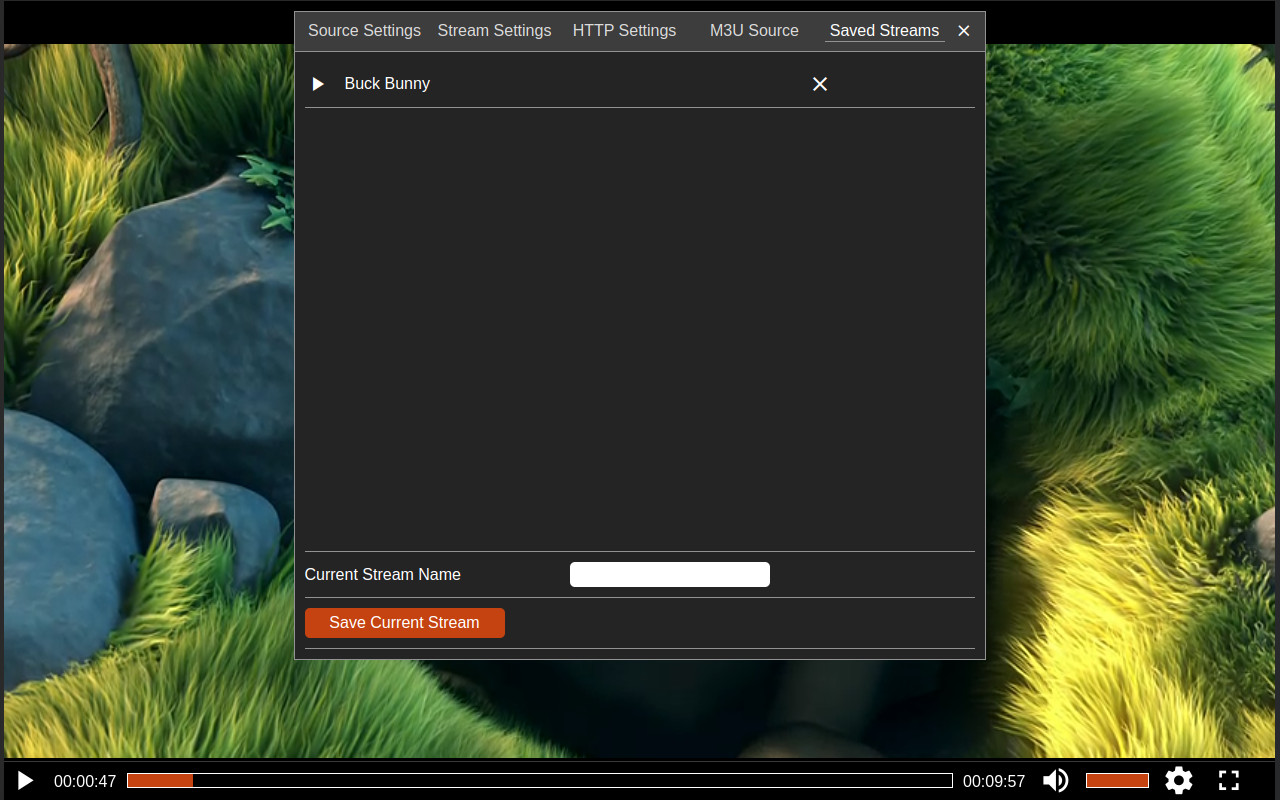The height and width of the screenshot is (800, 1280).
Task: Close the settings dialog
Action: [963, 30]
